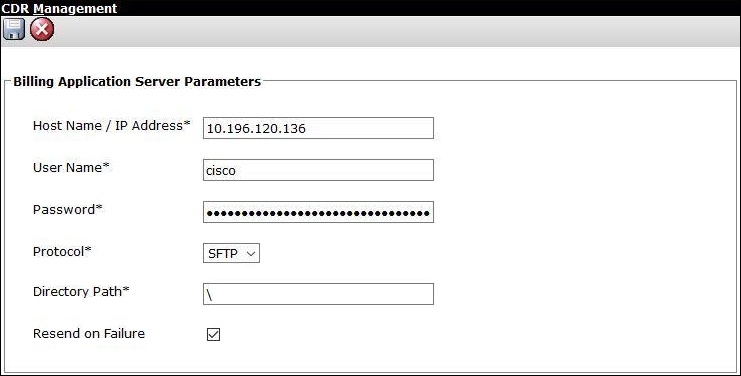Viewport: 741px width, 376px height.
Task: Click the cisco username text
Action: (x=221, y=171)
